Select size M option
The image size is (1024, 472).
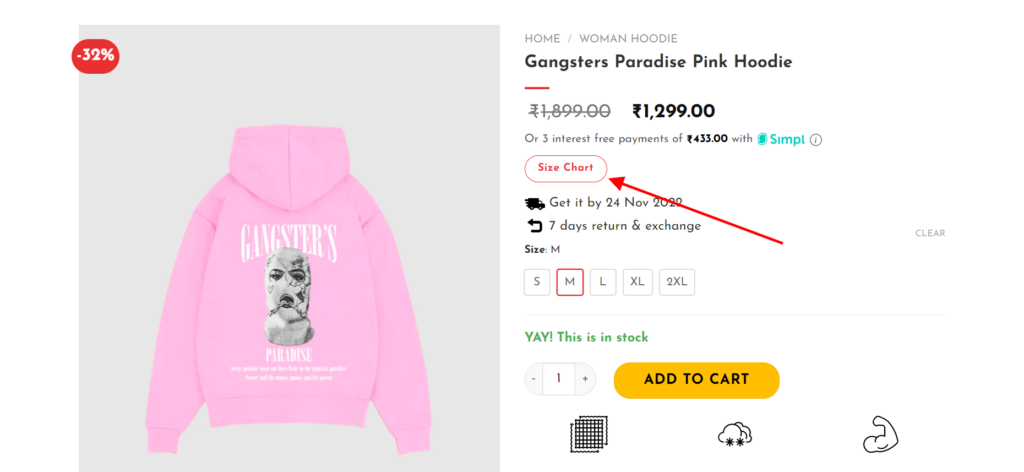pos(570,282)
